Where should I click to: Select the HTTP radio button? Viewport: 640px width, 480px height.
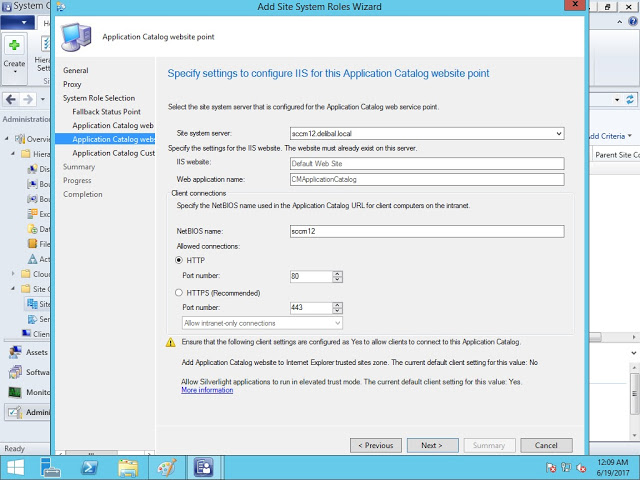coord(179,260)
